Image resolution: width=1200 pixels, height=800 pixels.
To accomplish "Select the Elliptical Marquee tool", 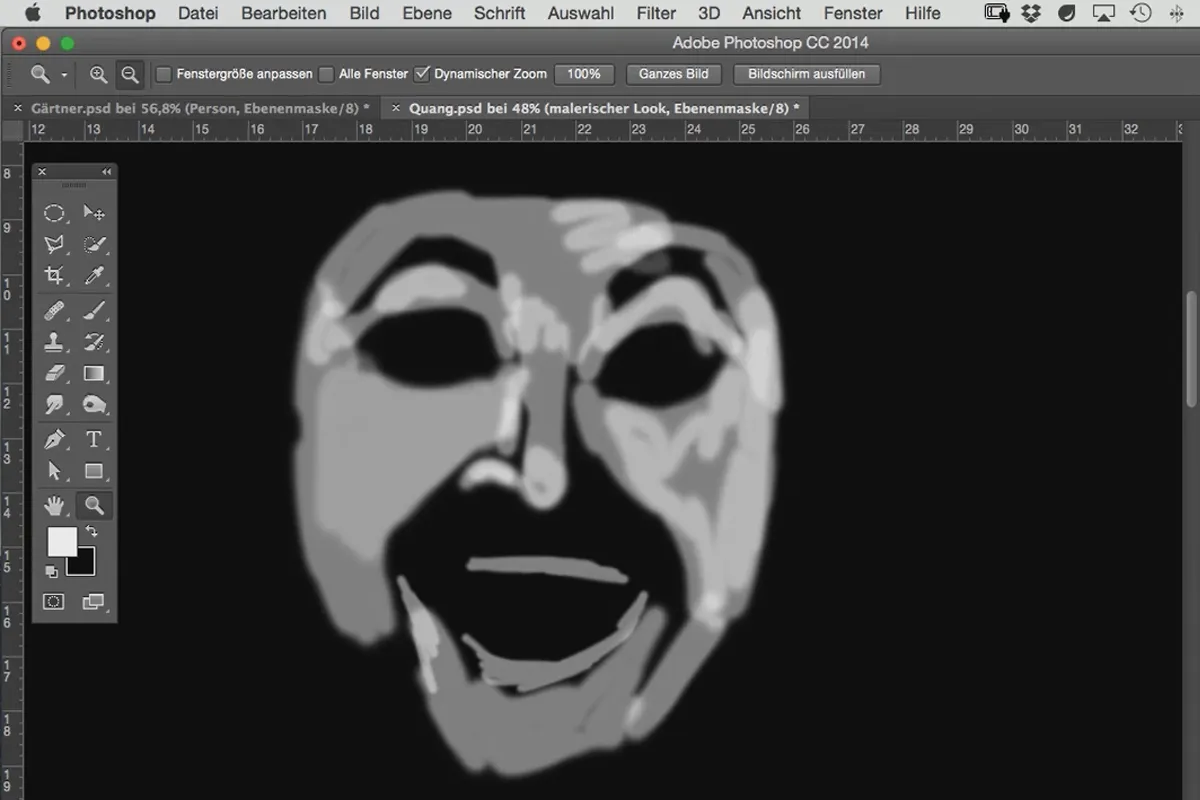I will (54, 212).
